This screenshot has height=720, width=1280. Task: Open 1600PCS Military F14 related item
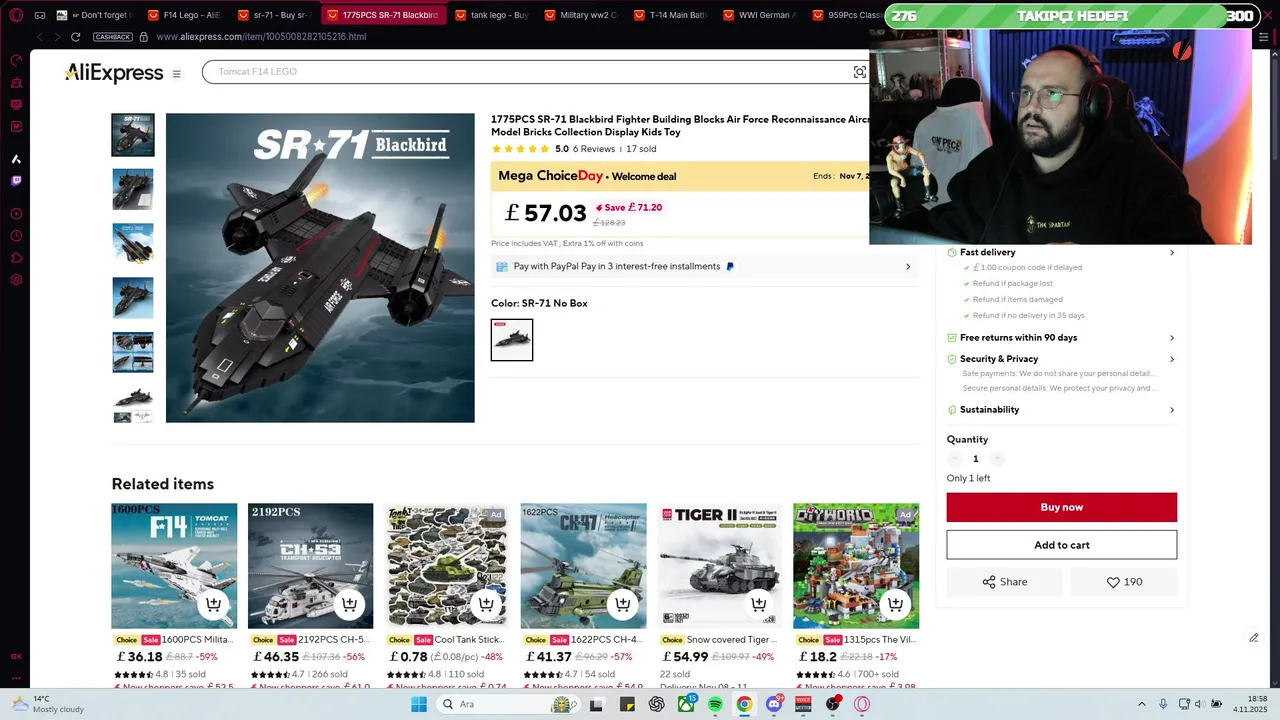(174, 566)
